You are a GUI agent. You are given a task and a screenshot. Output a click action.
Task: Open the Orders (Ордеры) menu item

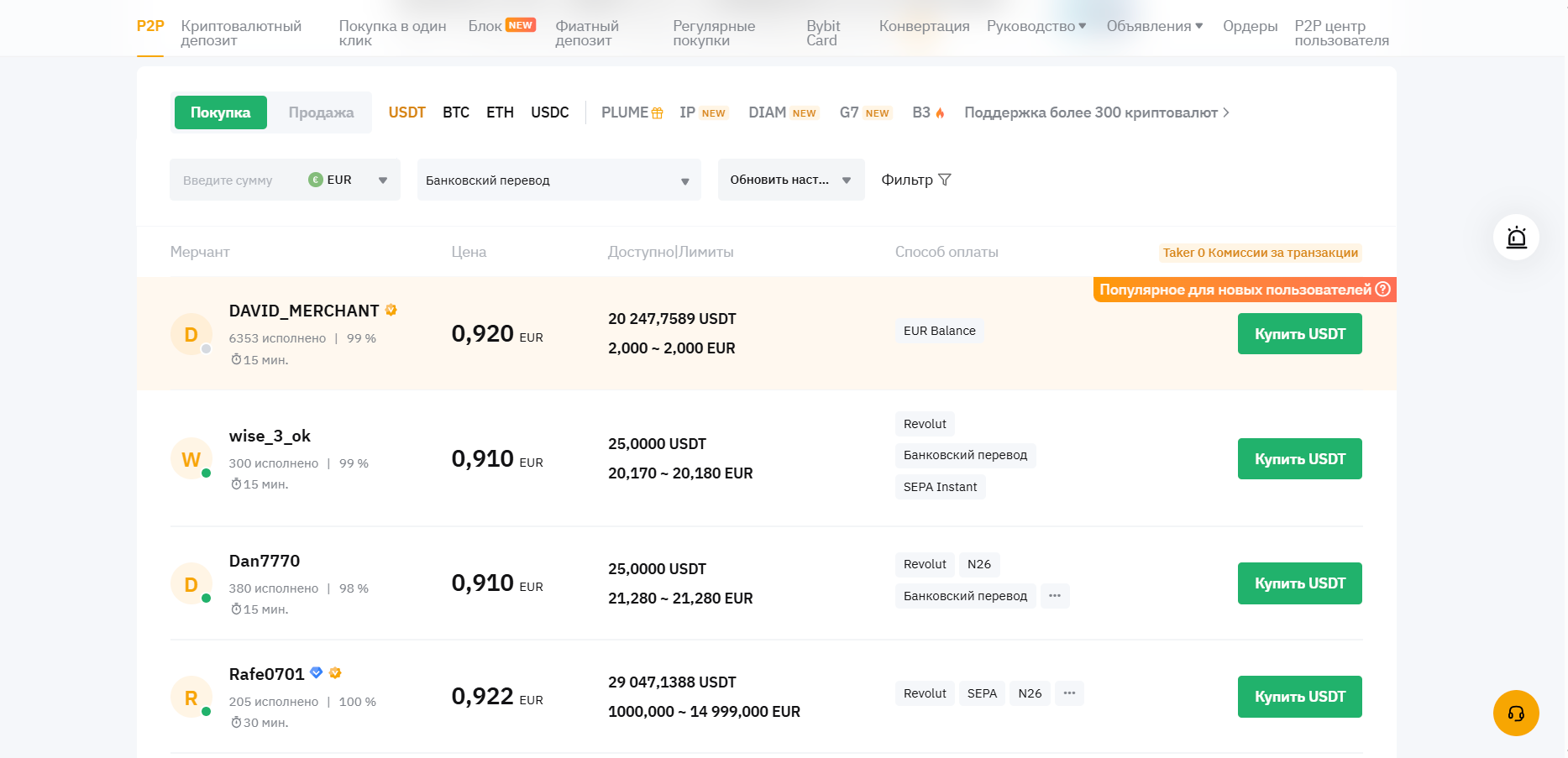tap(1250, 26)
